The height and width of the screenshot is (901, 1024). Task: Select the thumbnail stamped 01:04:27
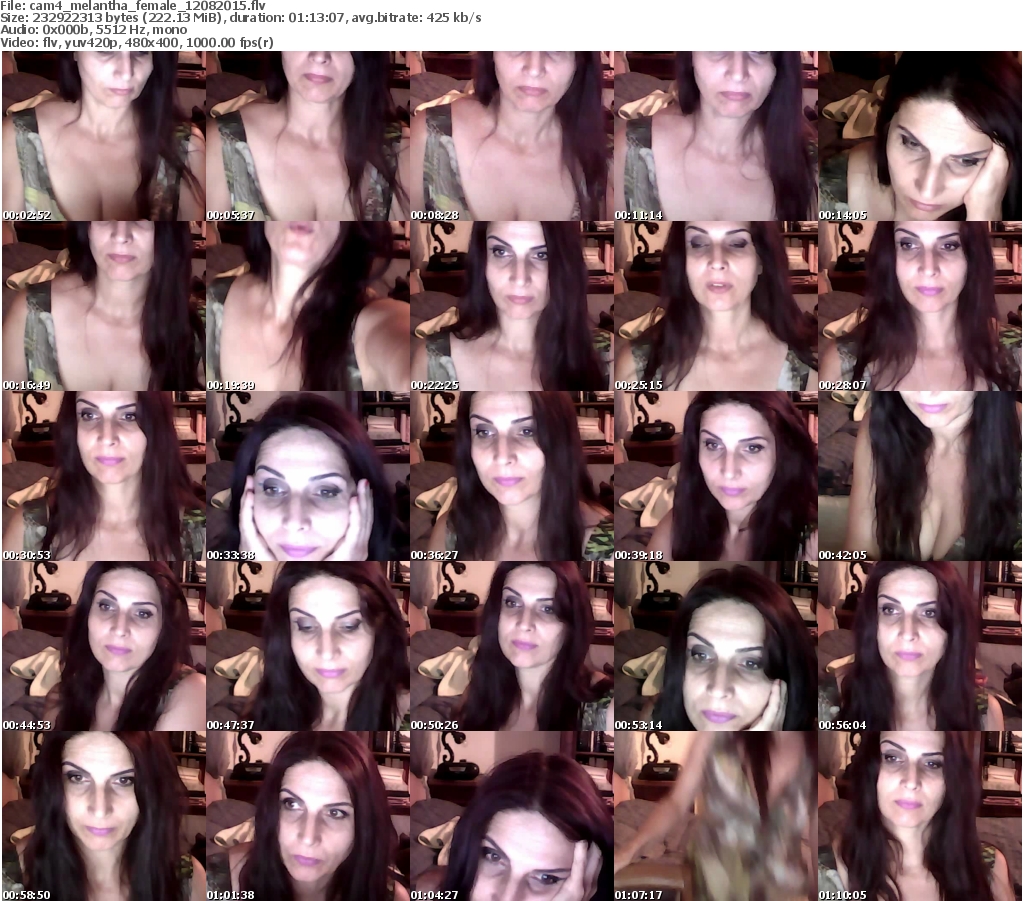[x=511, y=816]
